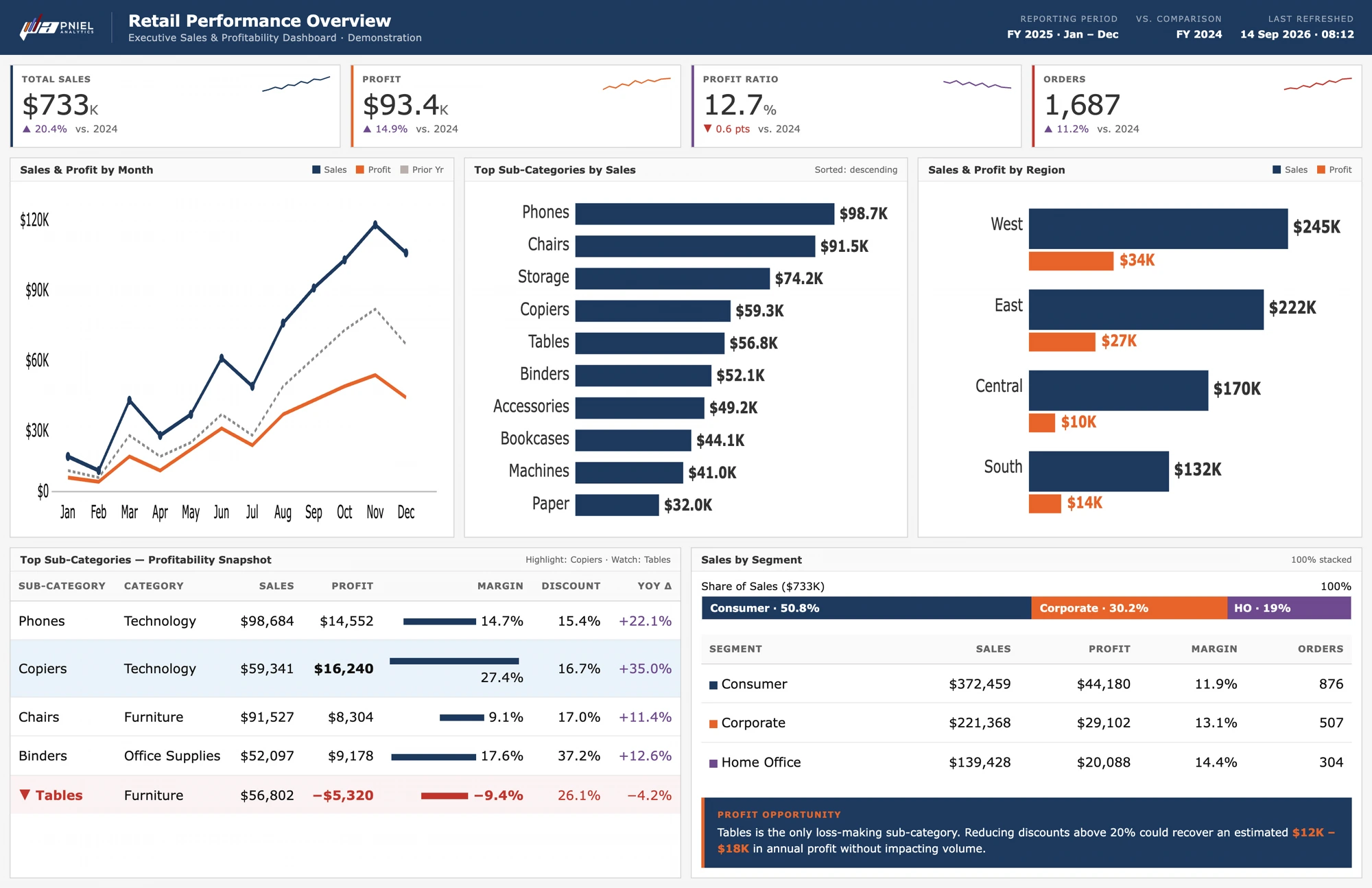
Task: Click the Profit KPI sparkline
Action: point(637,84)
